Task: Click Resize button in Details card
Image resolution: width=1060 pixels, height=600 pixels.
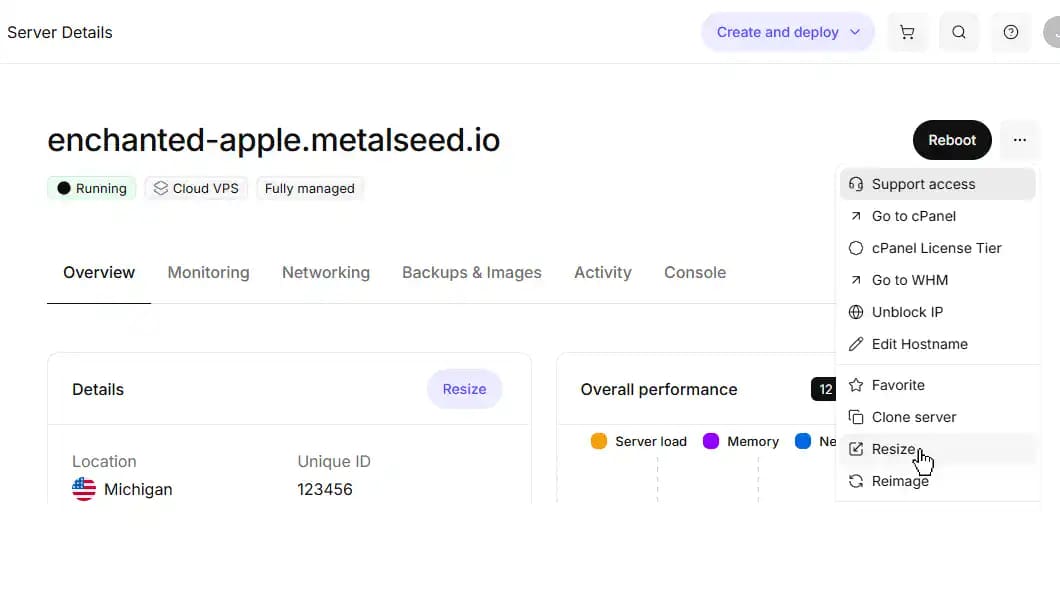Action: [464, 389]
